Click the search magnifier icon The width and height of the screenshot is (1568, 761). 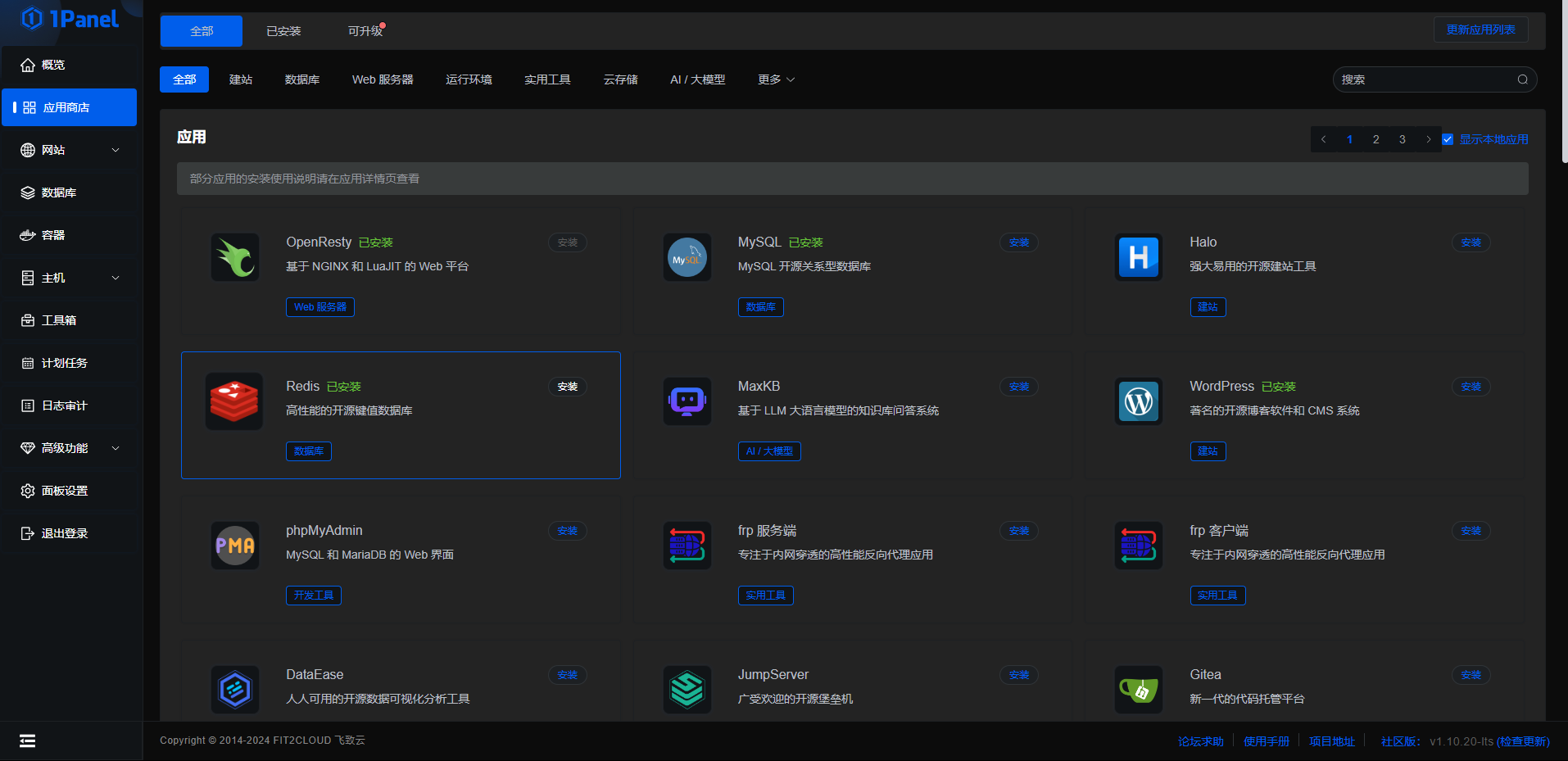point(1522,79)
